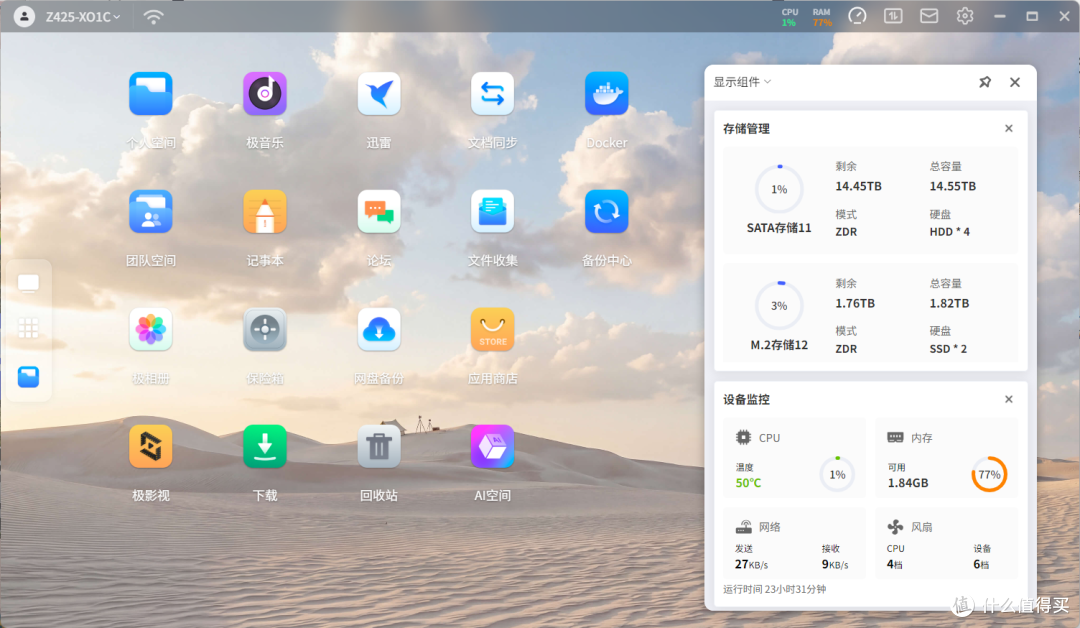Open the 团队空间 team space app
The height and width of the screenshot is (628, 1080).
pos(150,211)
